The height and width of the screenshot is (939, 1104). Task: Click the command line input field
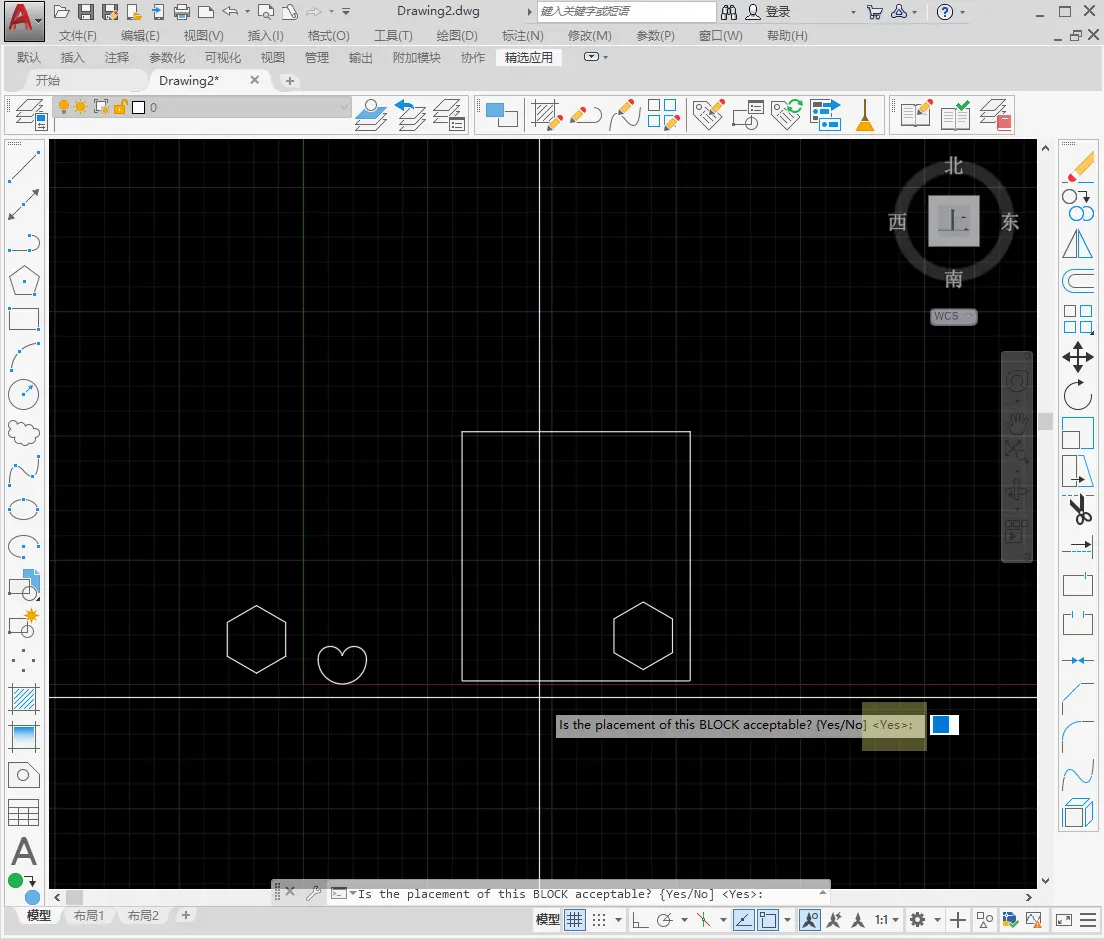pos(790,894)
